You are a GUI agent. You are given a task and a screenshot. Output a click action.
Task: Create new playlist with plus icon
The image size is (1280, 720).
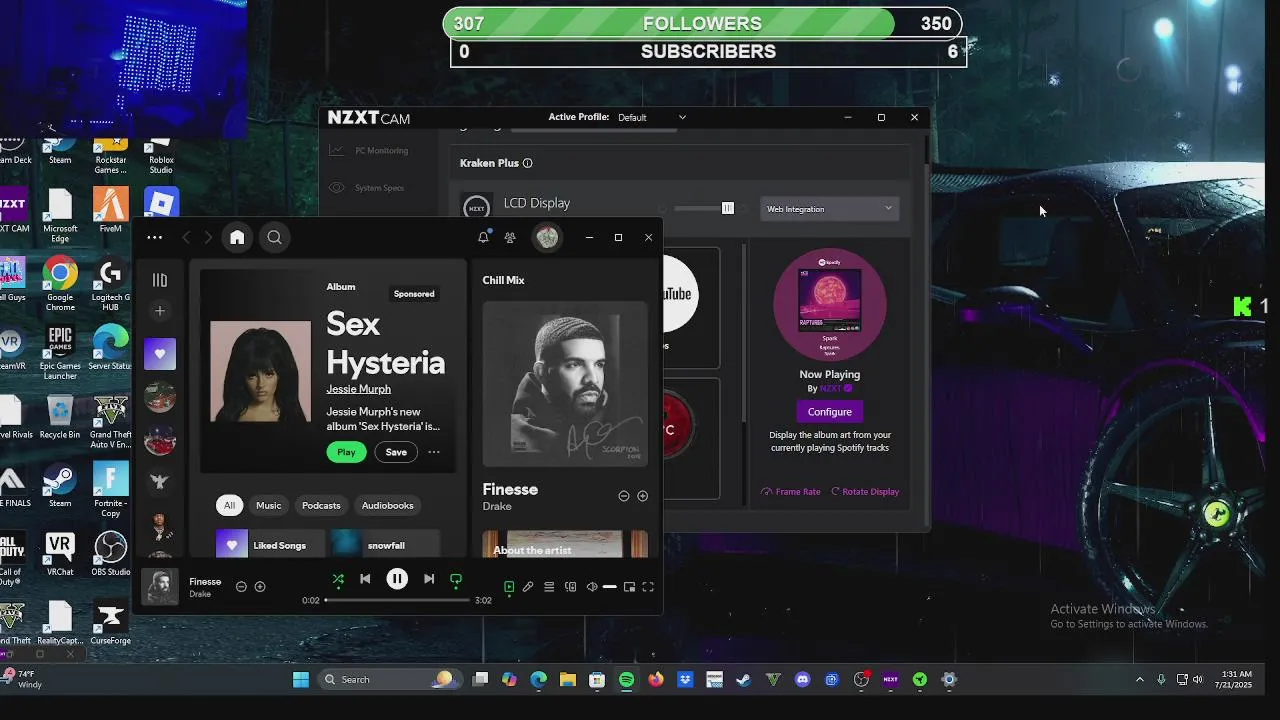click(159, 311)
